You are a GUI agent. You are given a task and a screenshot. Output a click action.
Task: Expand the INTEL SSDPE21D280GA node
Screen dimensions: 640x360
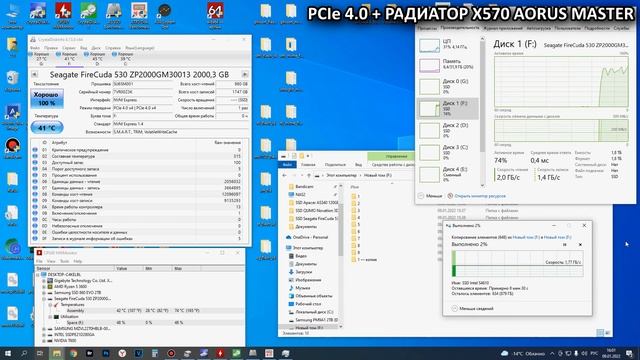pyautogui.click(x=44, y=335)
